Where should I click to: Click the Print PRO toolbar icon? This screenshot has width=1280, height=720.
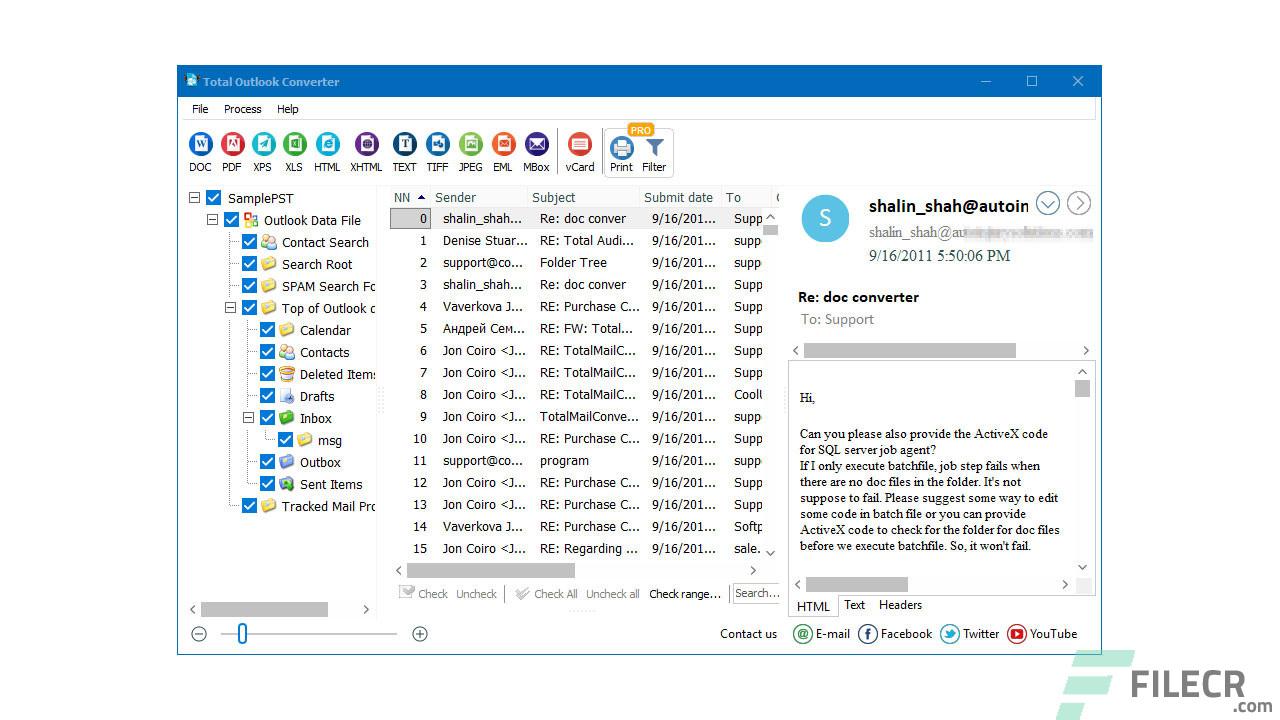[x=621, y=150]
